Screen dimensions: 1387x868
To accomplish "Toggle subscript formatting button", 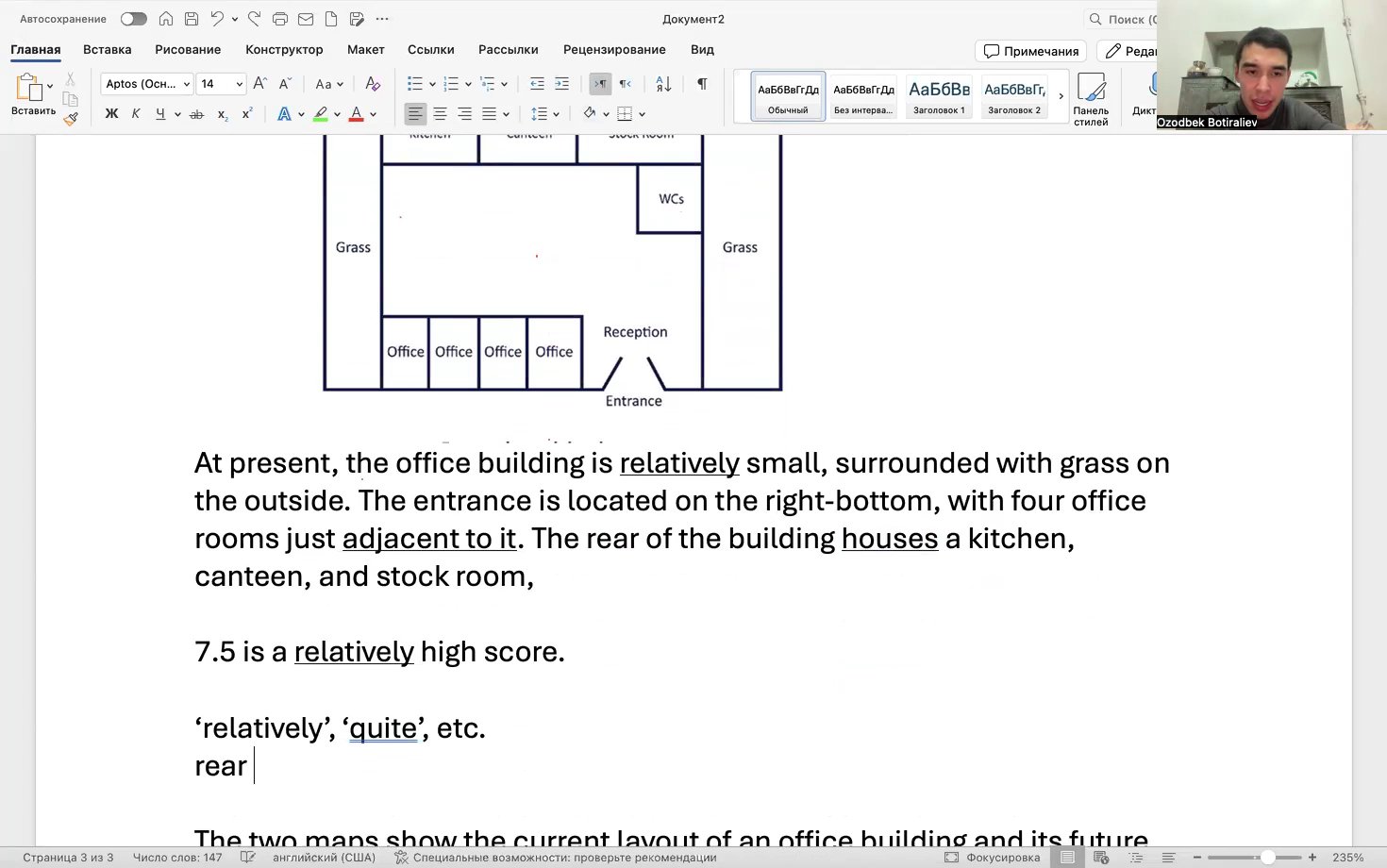I will [223, 114].
